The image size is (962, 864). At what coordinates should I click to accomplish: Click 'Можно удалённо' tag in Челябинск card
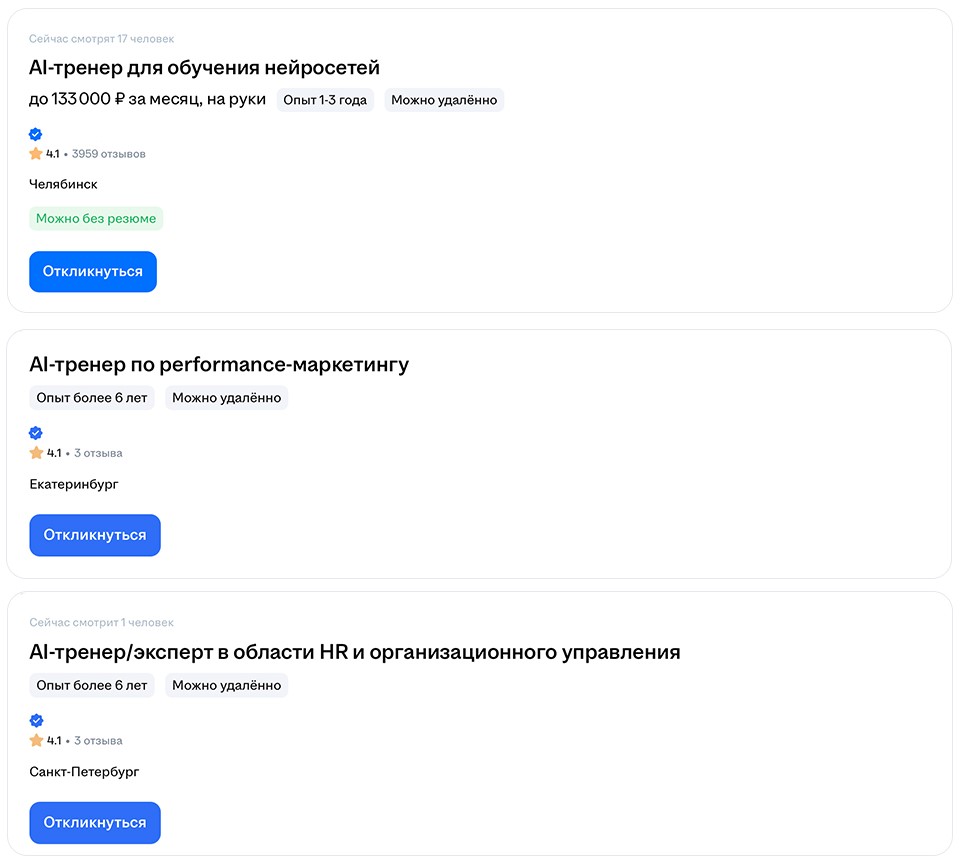click(444, 100)
